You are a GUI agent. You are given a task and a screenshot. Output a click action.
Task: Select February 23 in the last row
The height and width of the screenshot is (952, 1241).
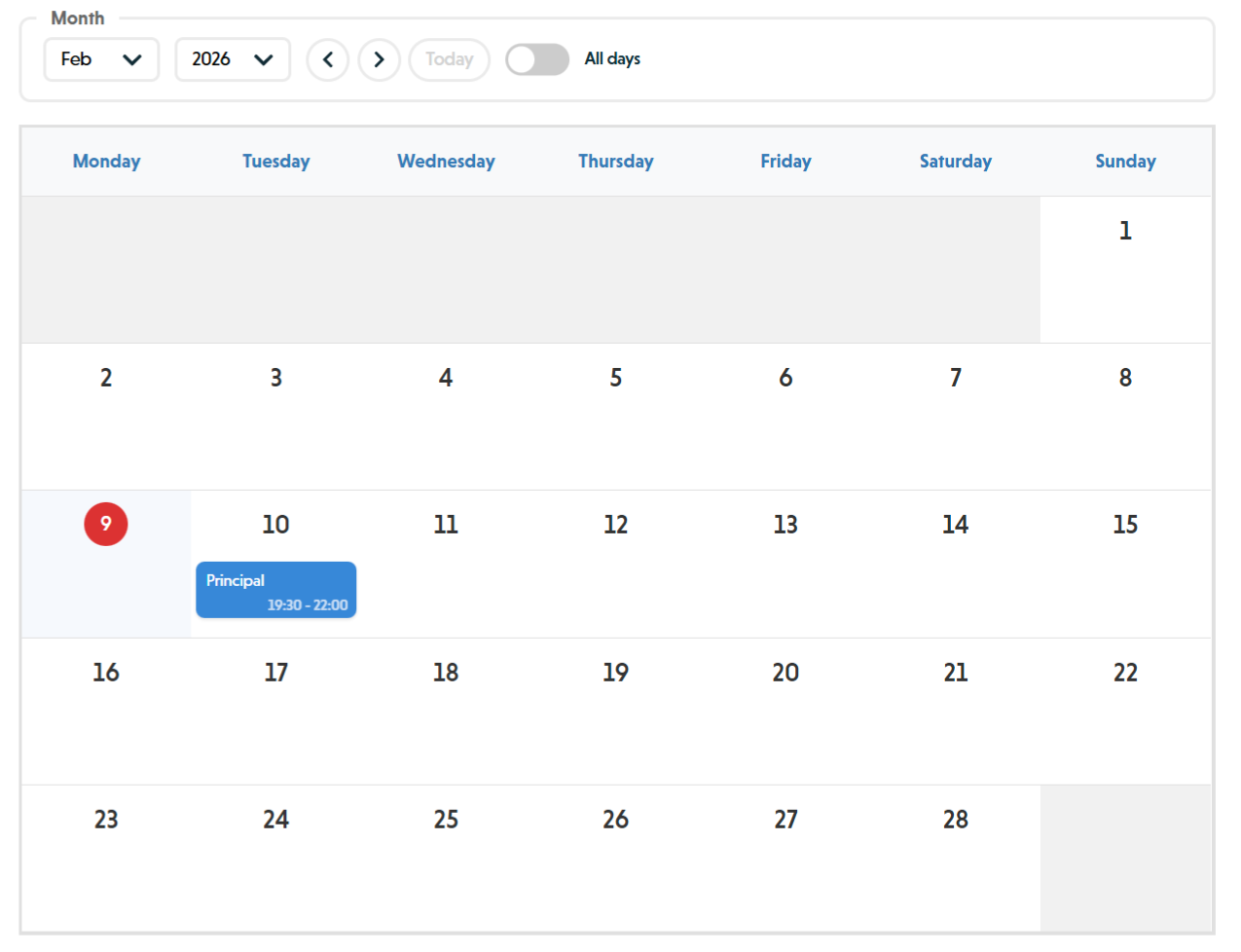(x=105, y=857)
